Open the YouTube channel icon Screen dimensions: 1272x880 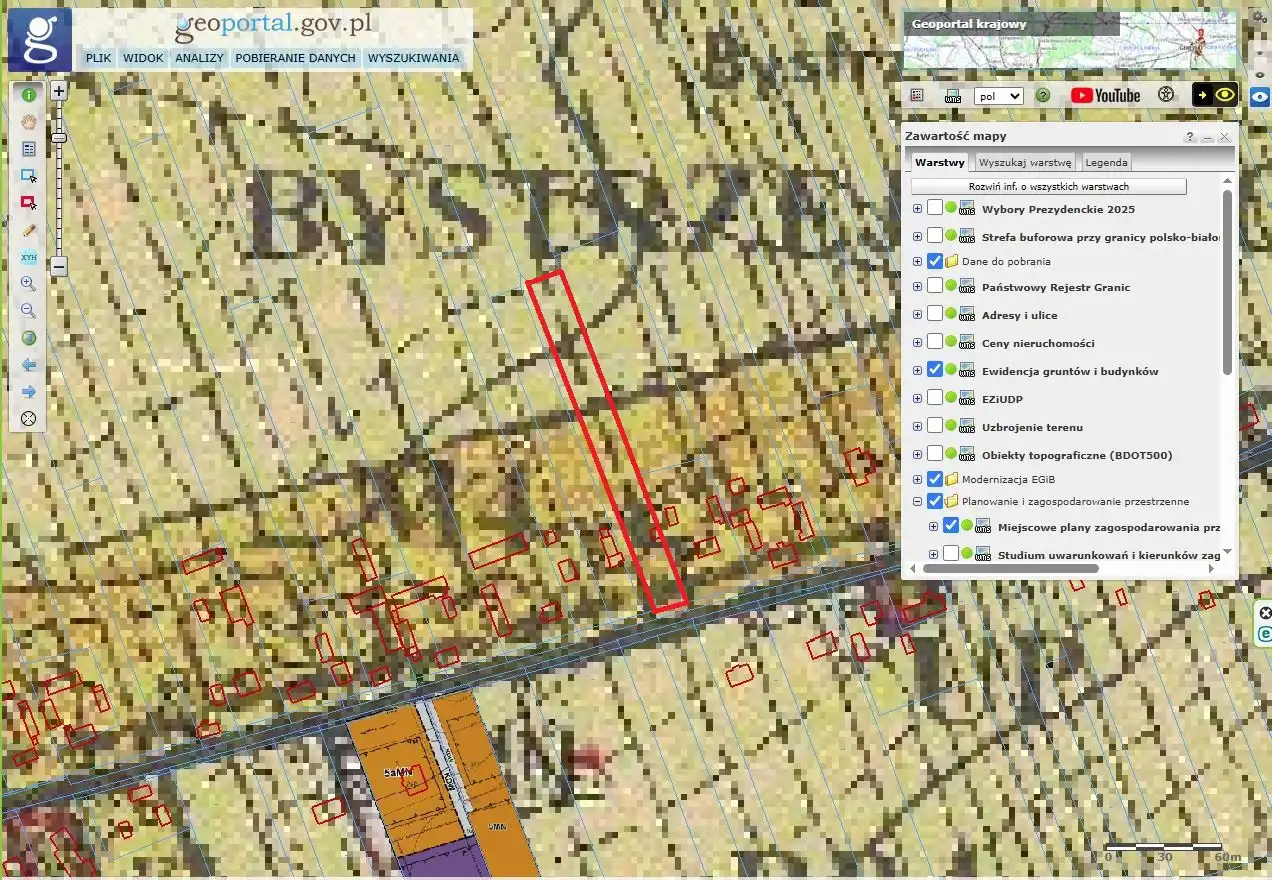(x=1105, y=96)
